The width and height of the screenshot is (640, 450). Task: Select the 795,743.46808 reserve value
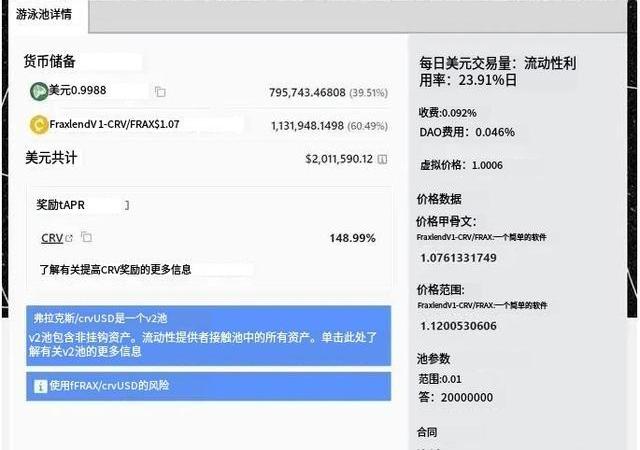[307, 92]
